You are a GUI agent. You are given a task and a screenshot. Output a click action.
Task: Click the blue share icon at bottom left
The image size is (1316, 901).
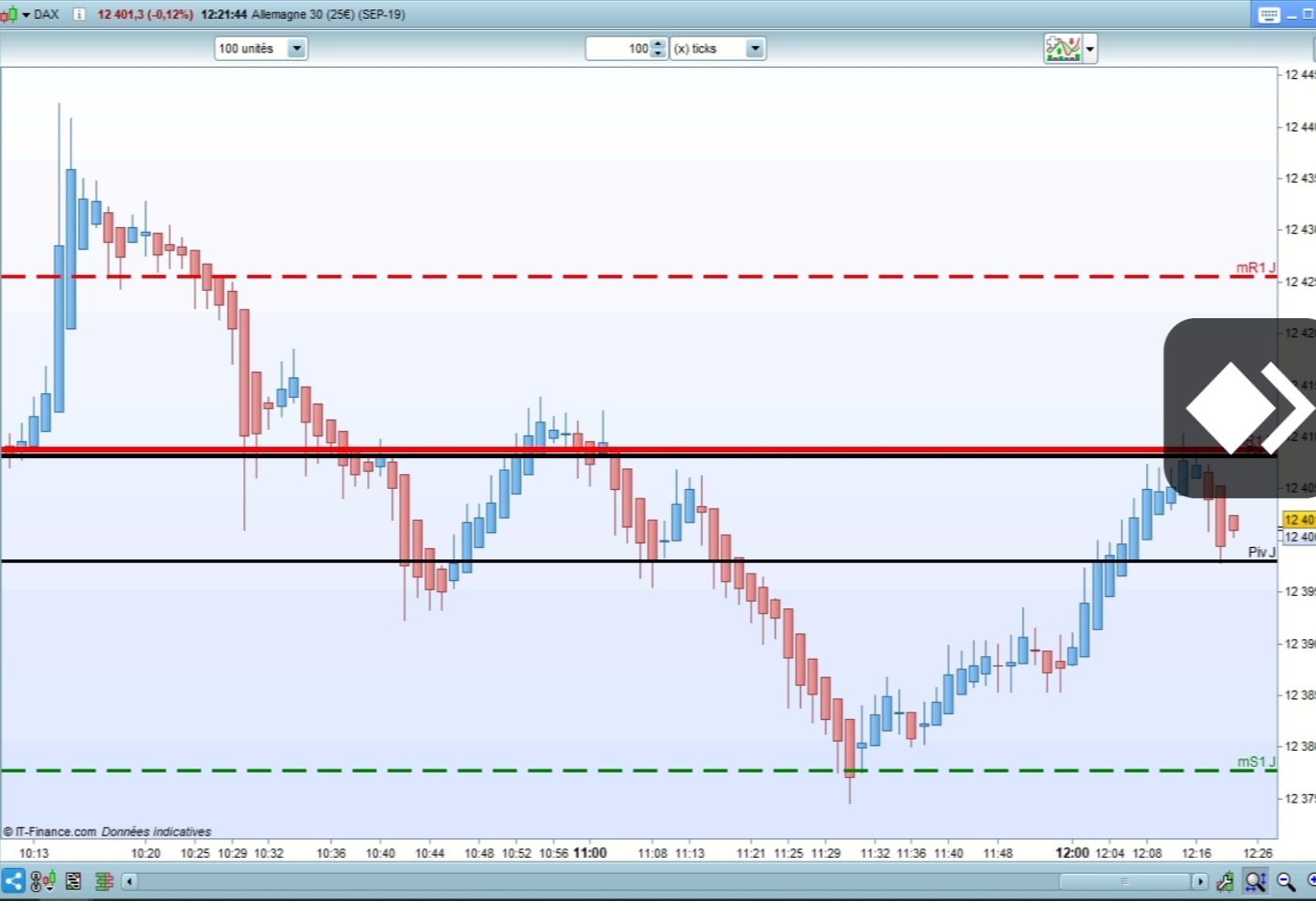pyautogui.click(x=13, y=881)
